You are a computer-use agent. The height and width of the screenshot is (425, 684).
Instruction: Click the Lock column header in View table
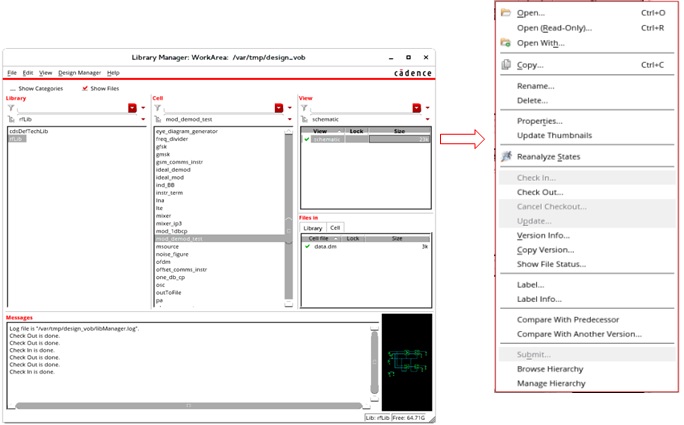click(356, 131)
